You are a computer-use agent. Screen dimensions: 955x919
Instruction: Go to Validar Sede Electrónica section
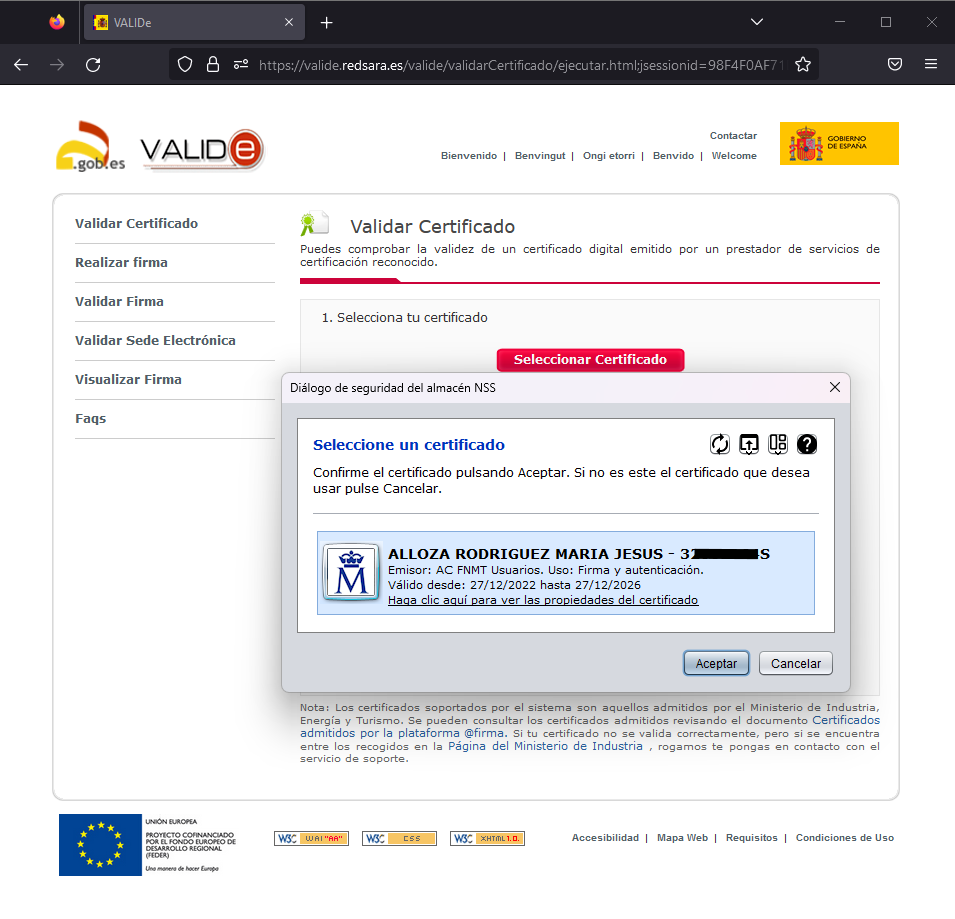155,341
